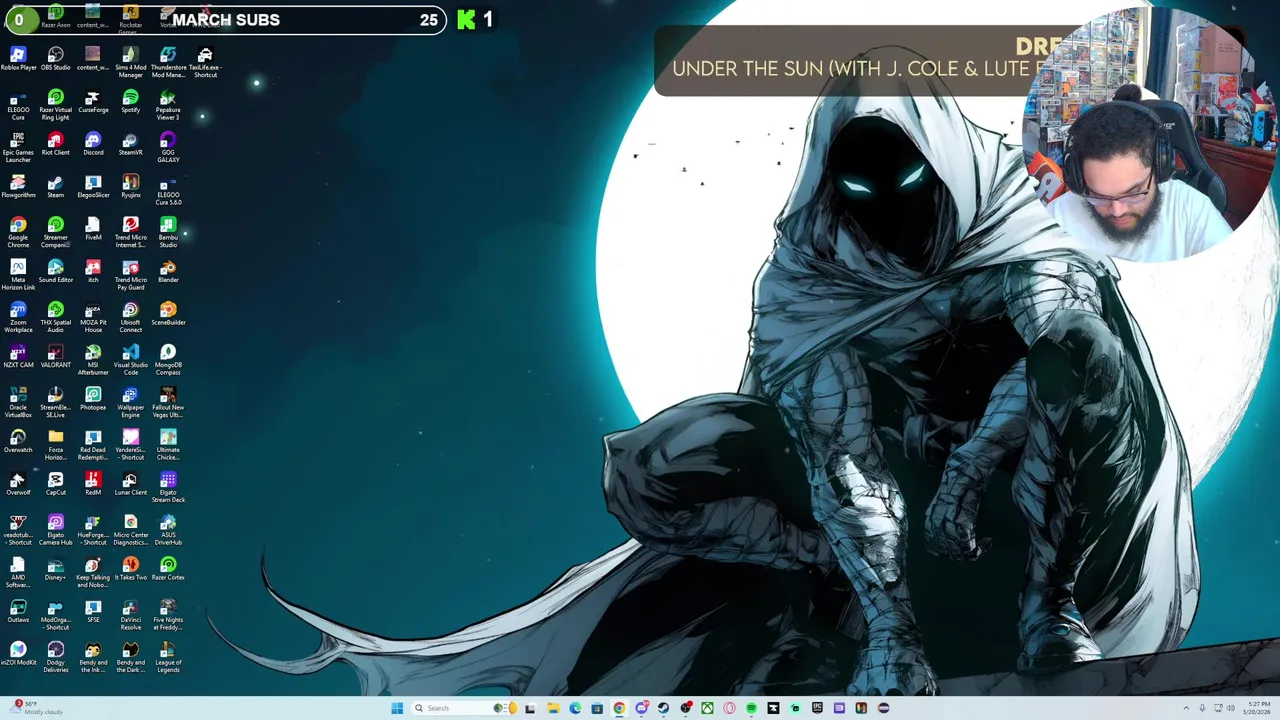Open Visual Studio Code desktop icon
Screen dimensions: 1280x720
[x=130, y=360]
